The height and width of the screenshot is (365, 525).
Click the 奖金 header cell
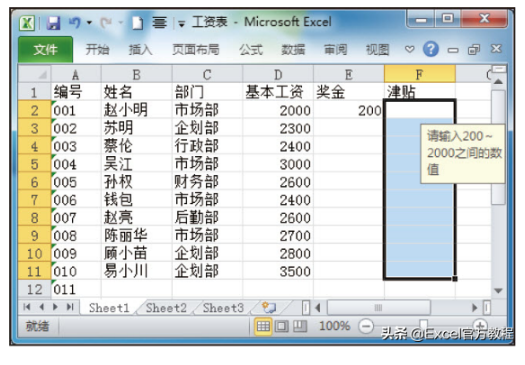pos(349,92)
